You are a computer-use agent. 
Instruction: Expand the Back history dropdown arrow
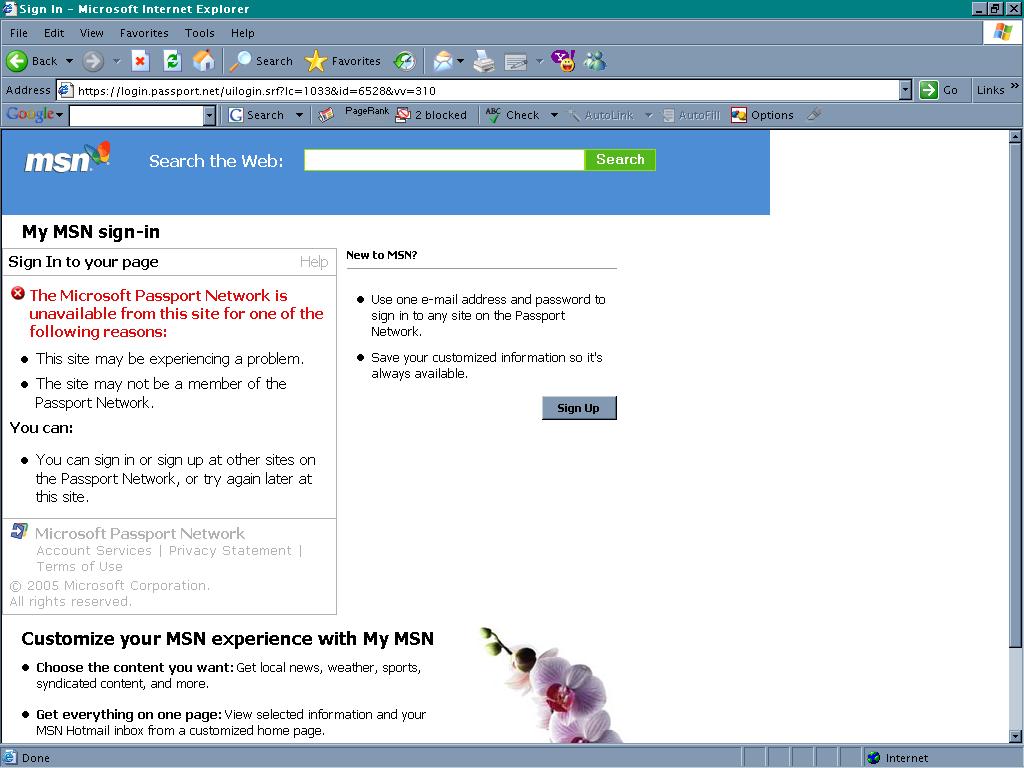pyautogui.click(x=69, y=61)
